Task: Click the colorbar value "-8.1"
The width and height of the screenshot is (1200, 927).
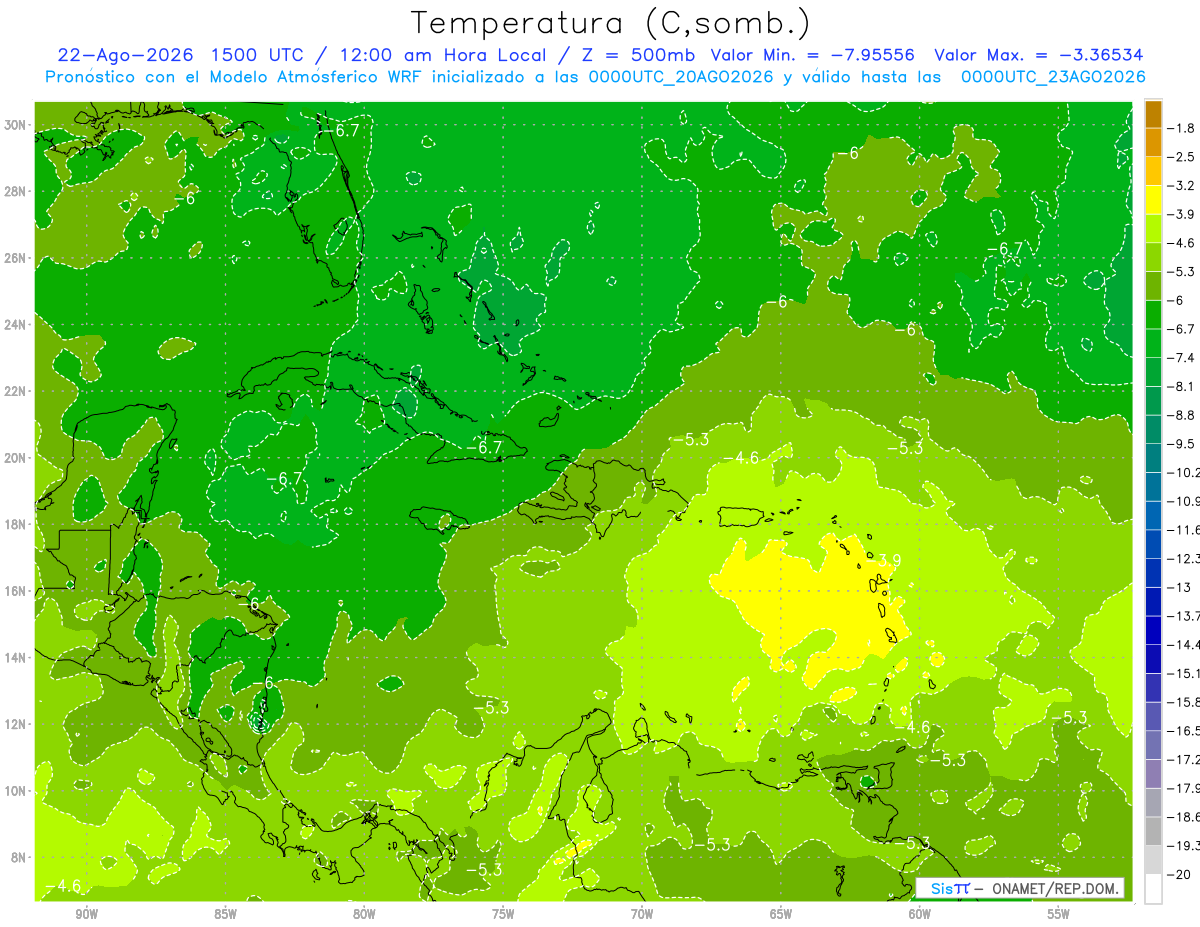Action: click(x=1181, y=386)
